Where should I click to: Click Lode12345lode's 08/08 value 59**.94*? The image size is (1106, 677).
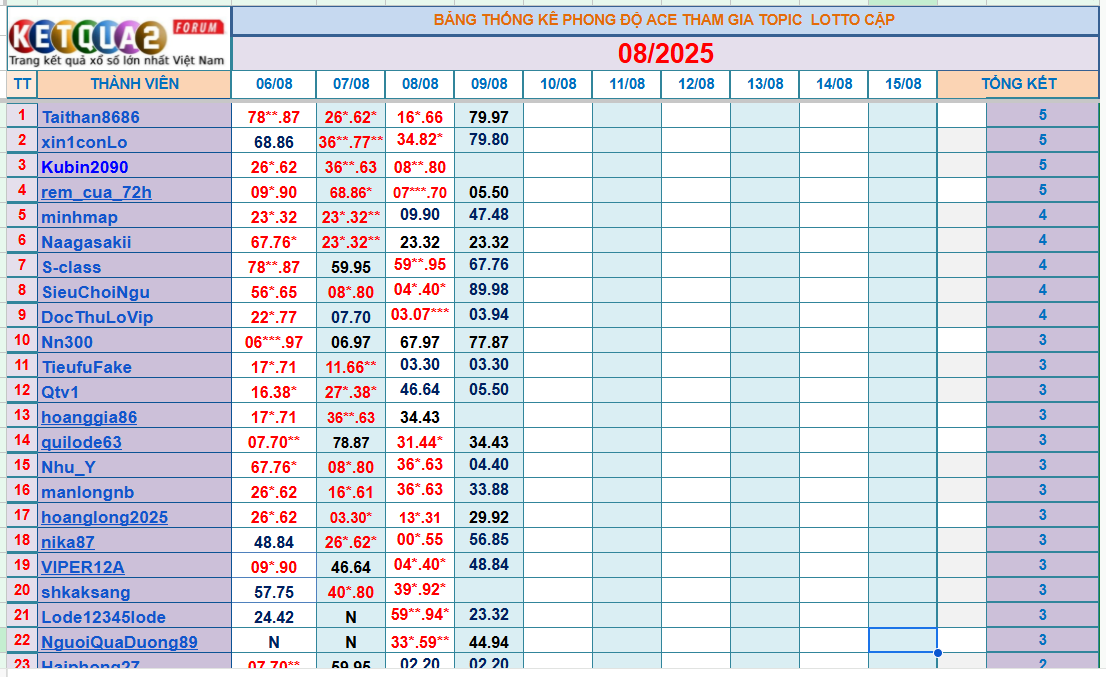(x=420, y=614)
